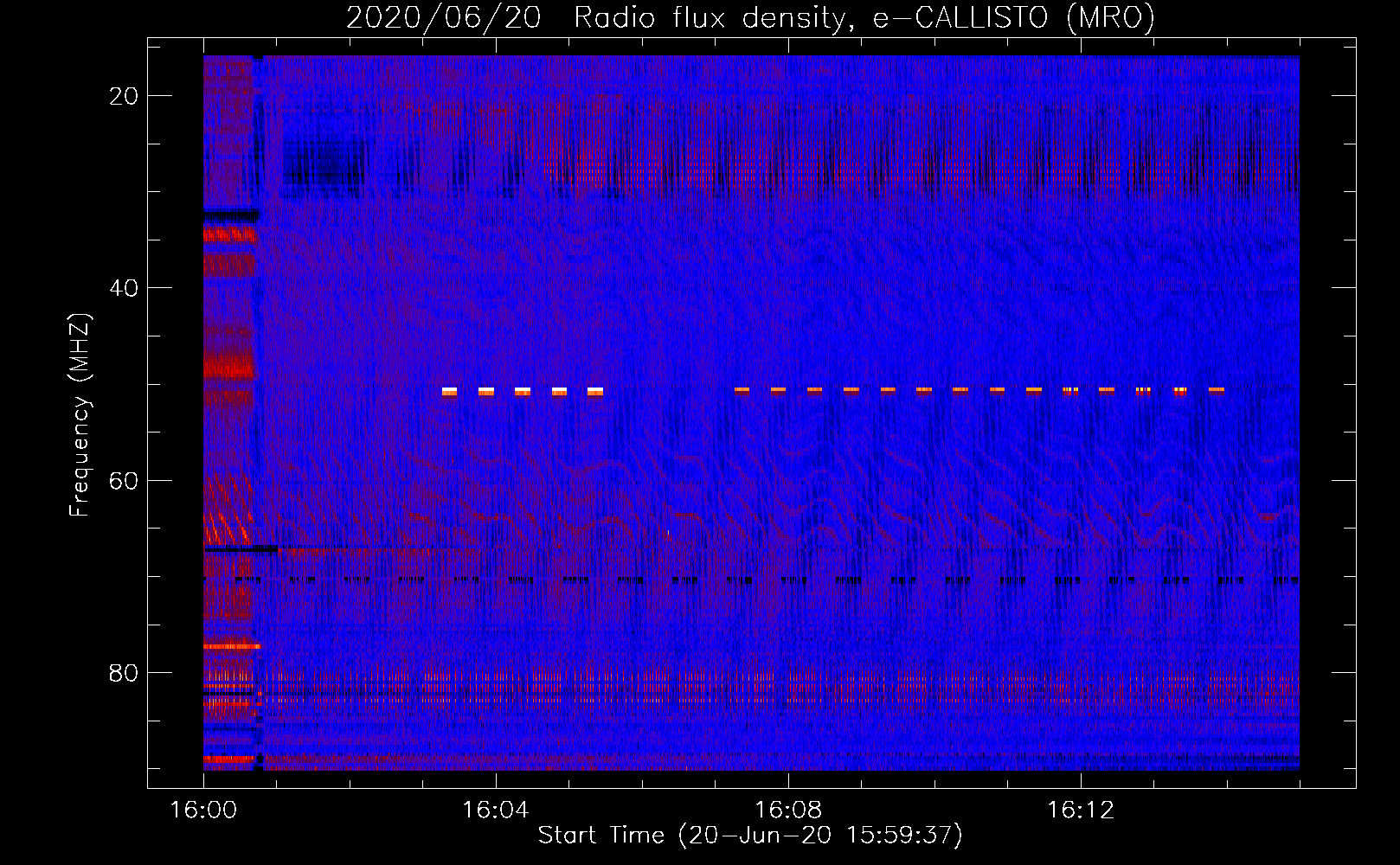The height and width of the screenshot is (865, 1400).
Task: Click the 20 MHz frequency tick label
Action: point(124,96)
